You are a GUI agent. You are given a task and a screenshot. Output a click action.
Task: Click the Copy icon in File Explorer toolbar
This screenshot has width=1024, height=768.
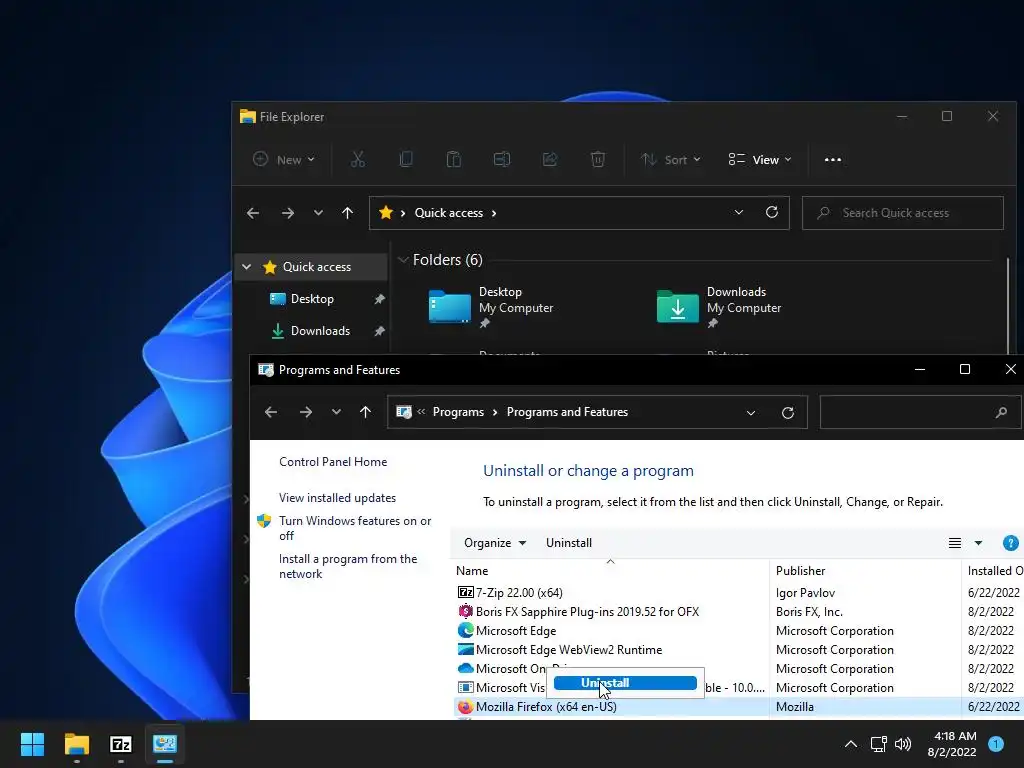pos(406,159)
